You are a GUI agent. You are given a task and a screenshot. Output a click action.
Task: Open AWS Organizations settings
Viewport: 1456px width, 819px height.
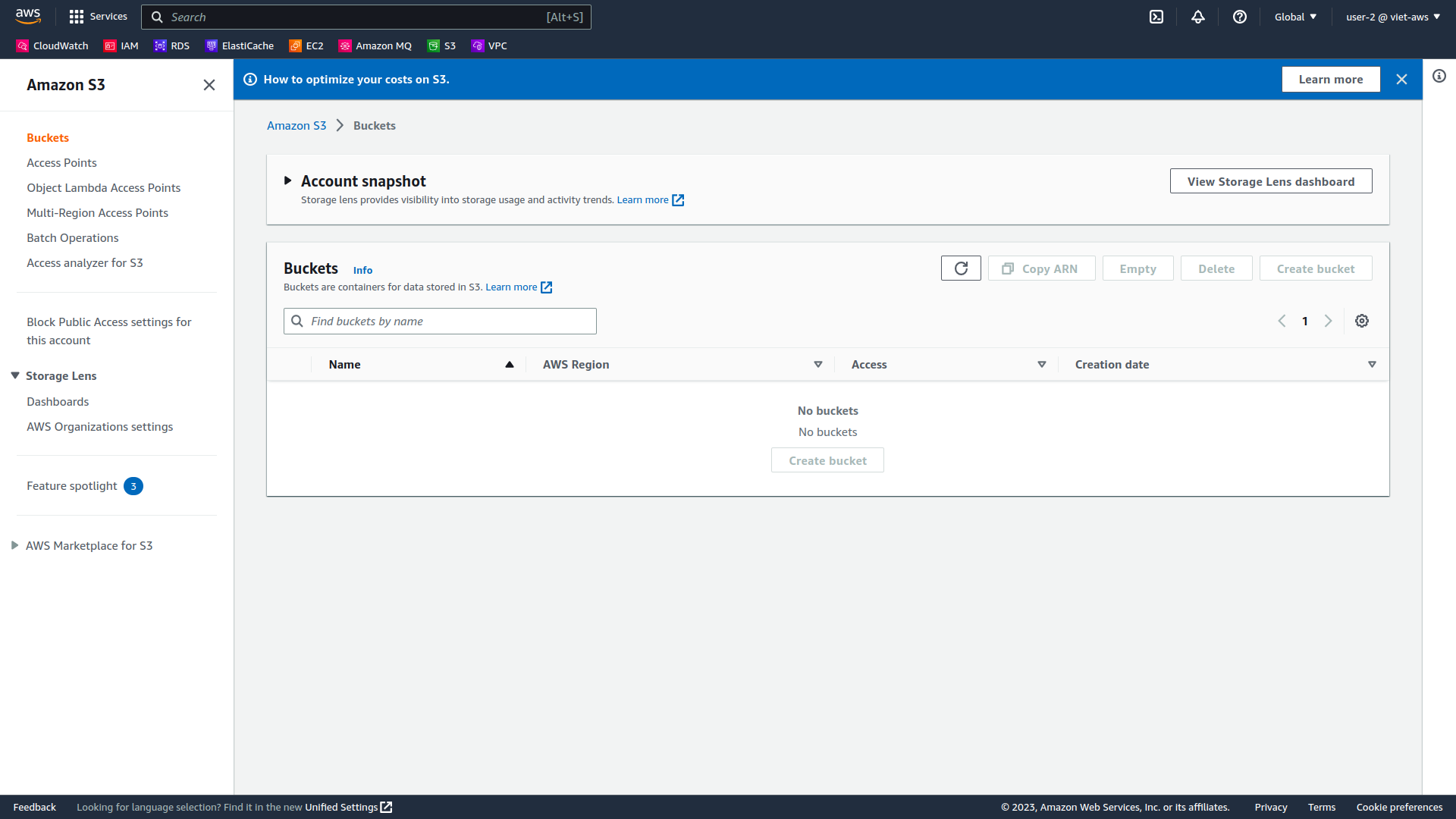click(x=99, y=427)
